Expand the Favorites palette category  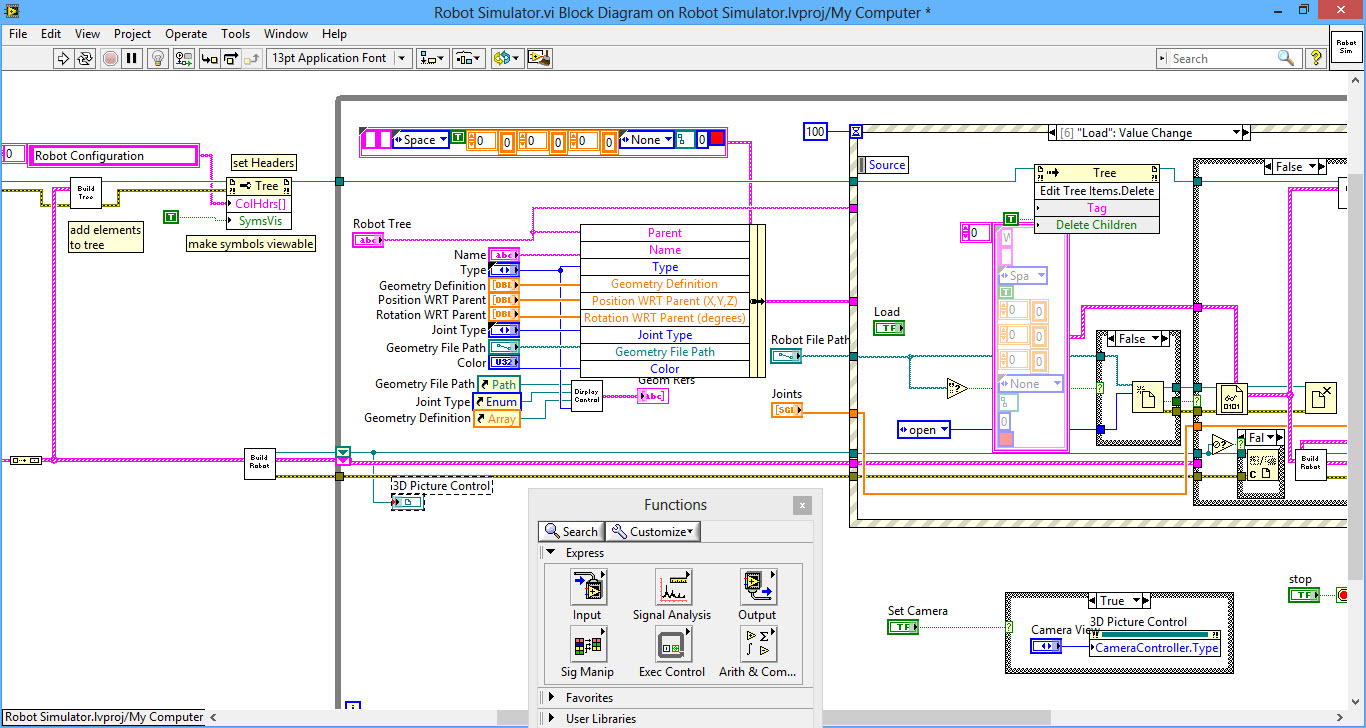[x=549, y=698]
